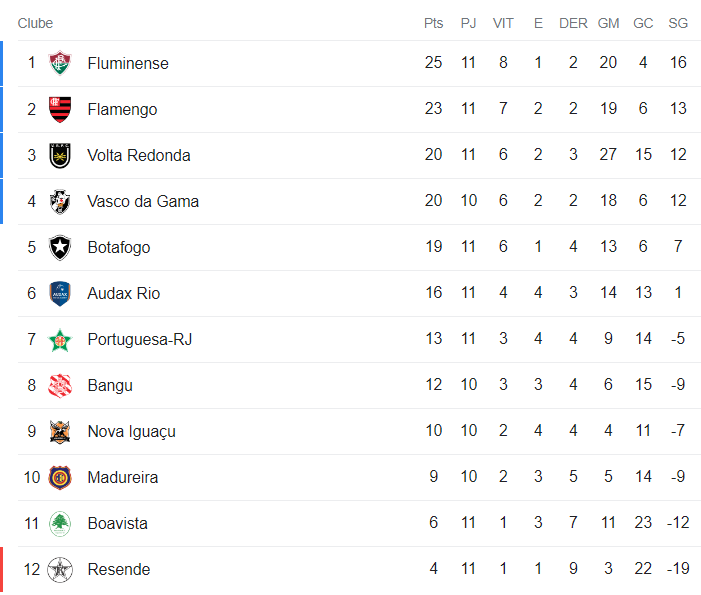Open the Fluminense team name link

pos(128,63)
